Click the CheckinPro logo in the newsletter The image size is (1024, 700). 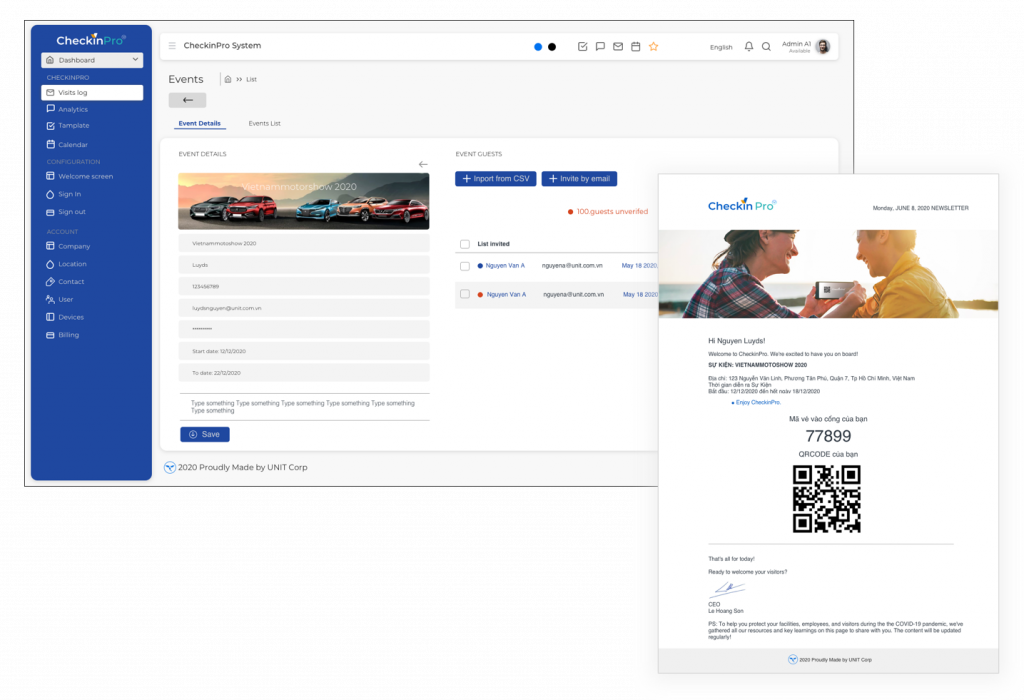[742, 205]
